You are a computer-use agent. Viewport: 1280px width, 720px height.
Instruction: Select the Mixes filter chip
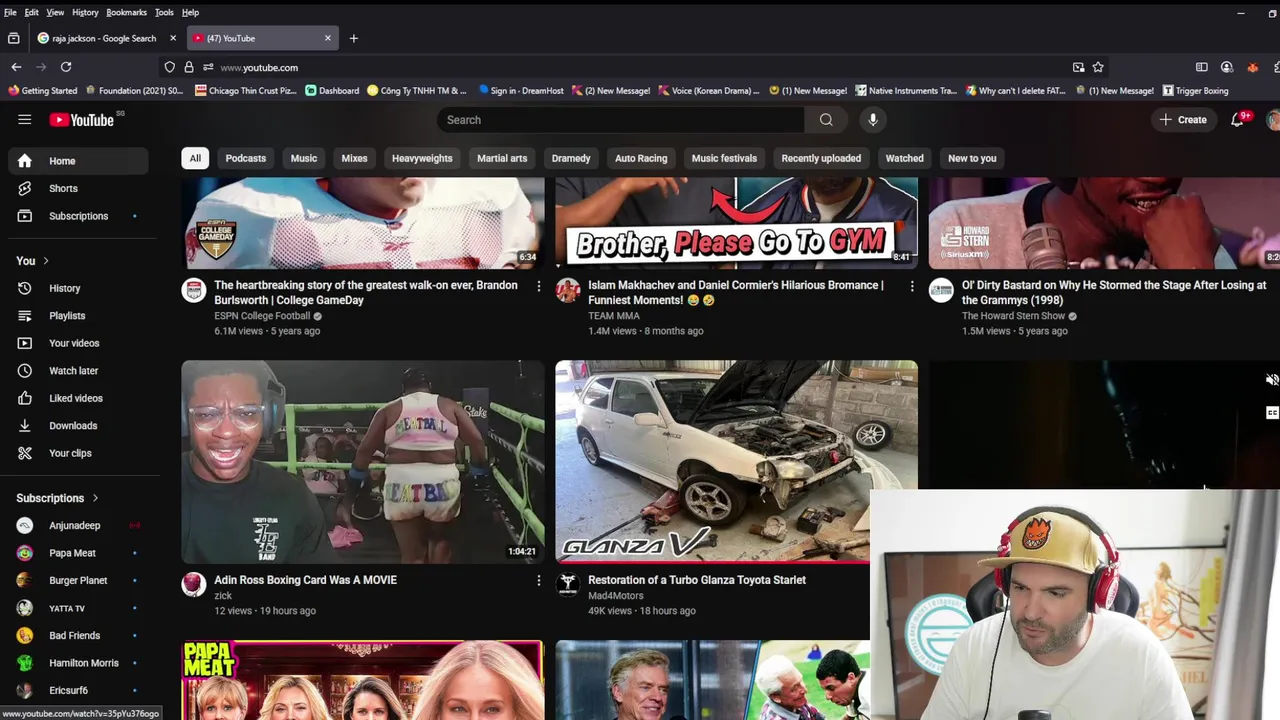(x=354, y=158)
